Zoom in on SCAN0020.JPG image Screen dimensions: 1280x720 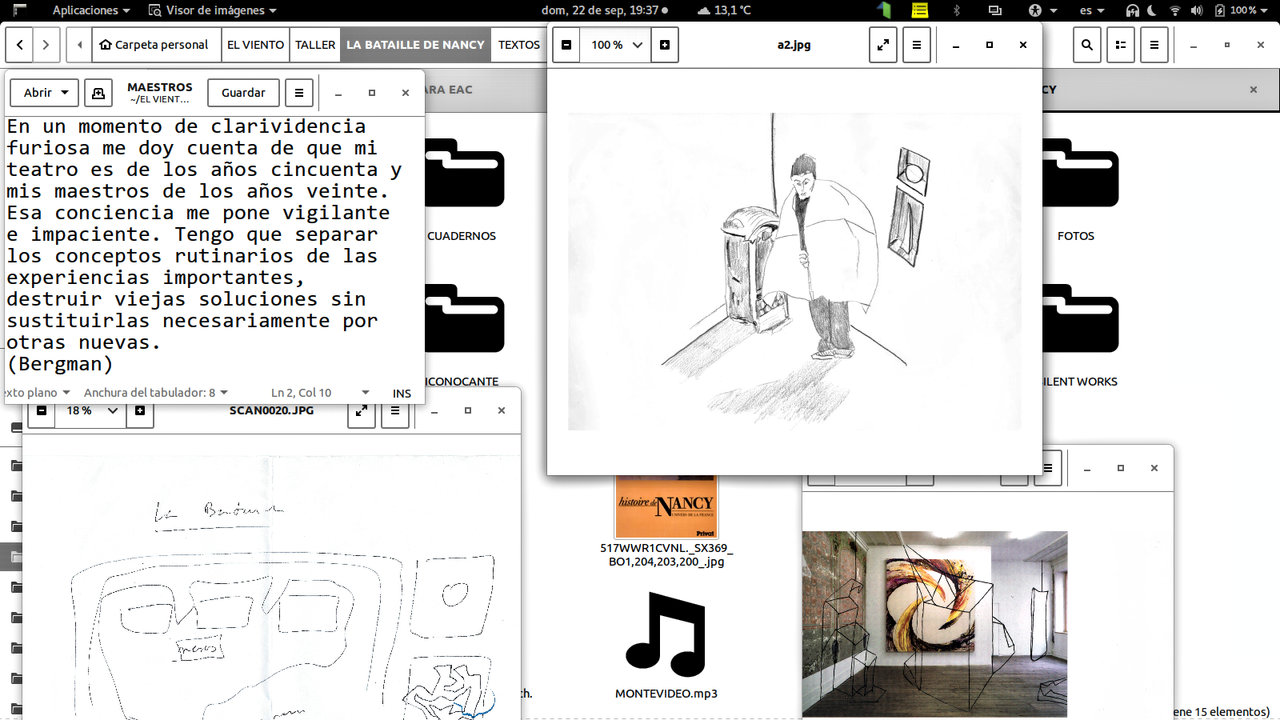[140, 411]
